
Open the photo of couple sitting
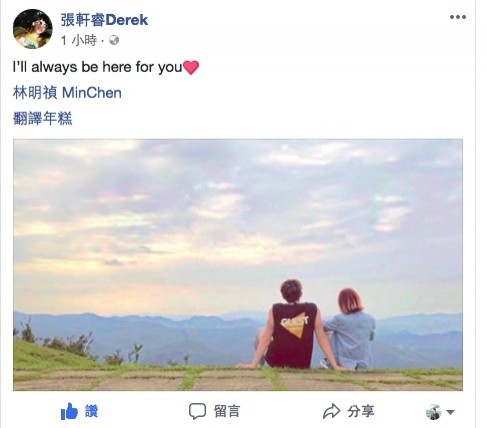click(238, 265)
